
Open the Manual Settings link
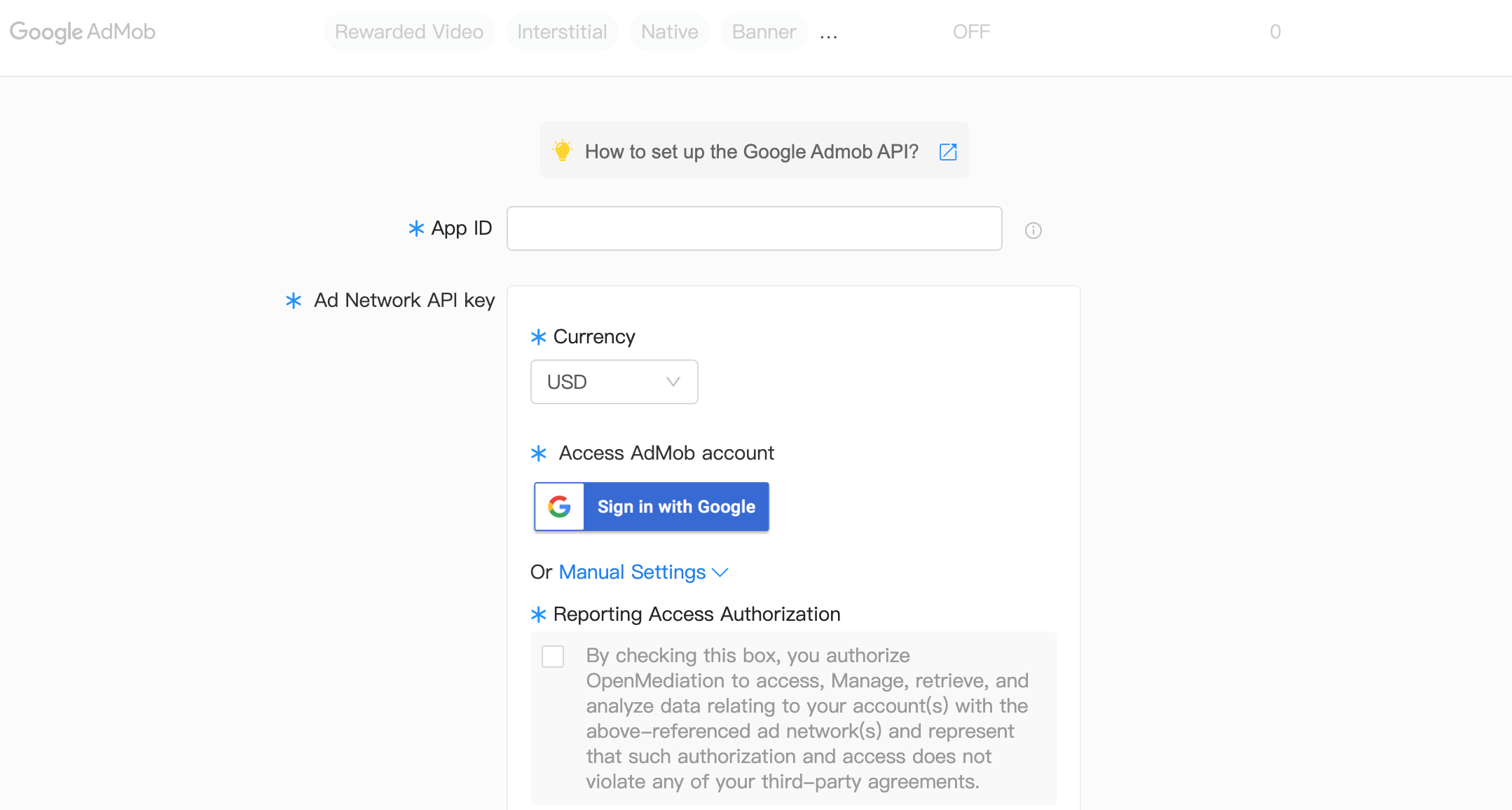(x=632, y=572)
